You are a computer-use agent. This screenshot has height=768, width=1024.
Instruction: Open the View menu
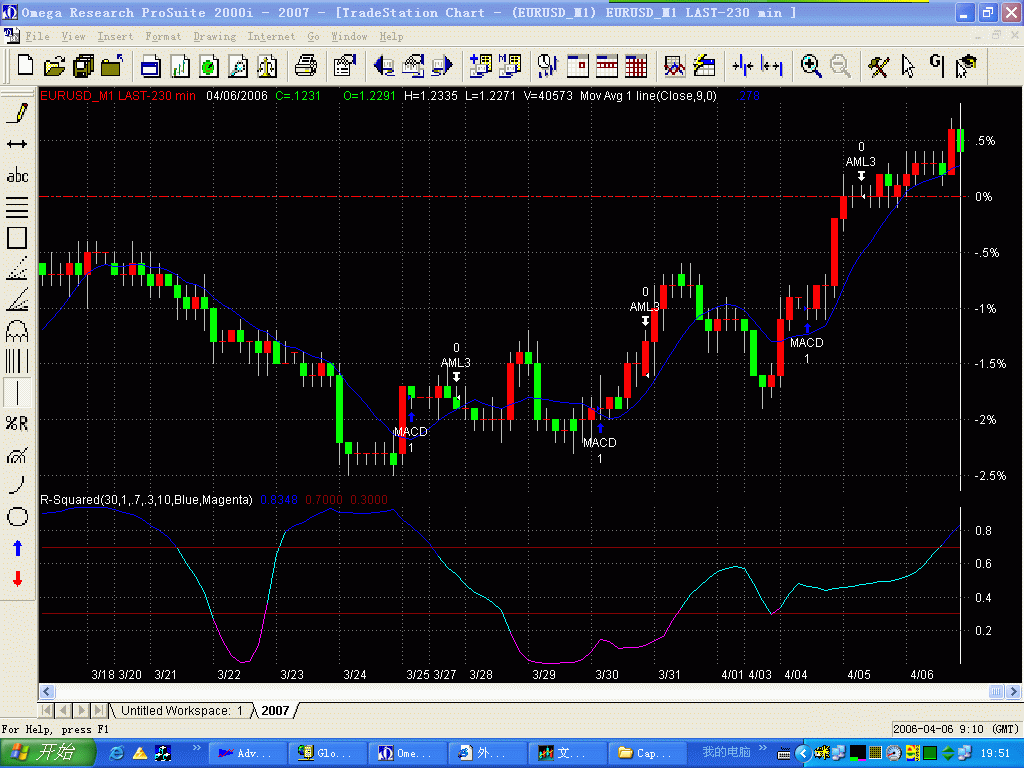point(73,37)
